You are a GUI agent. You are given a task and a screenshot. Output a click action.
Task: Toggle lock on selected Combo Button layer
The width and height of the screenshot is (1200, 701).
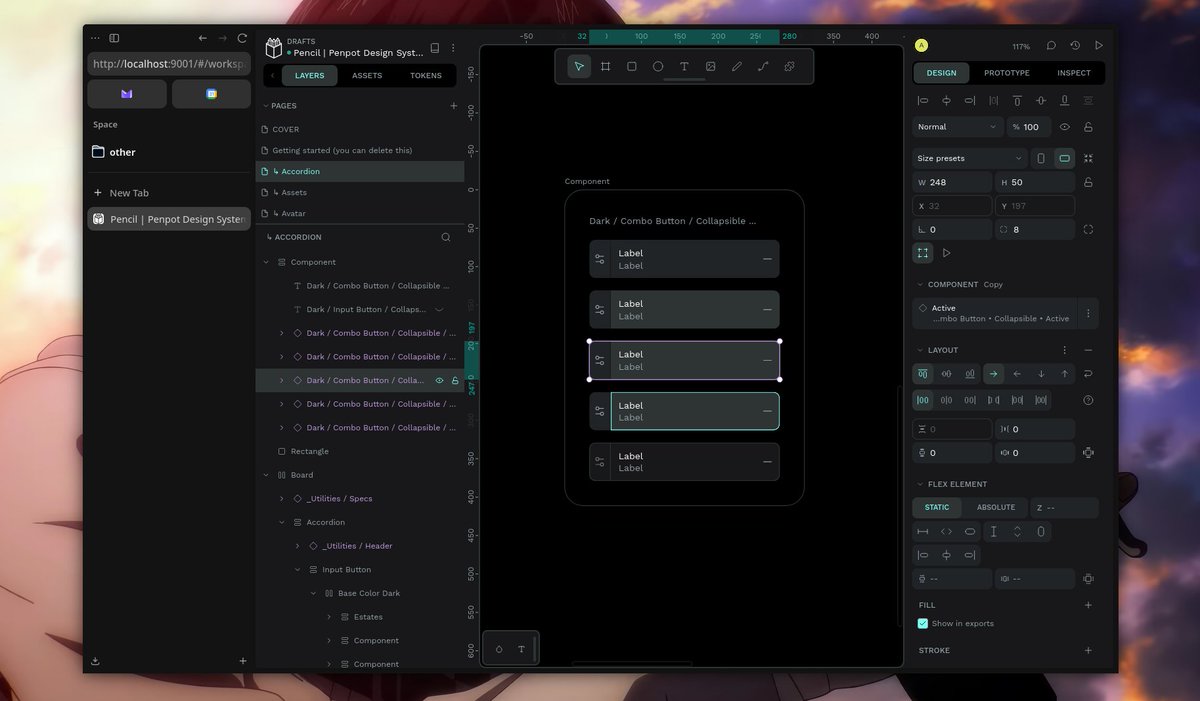pos(455,380)
